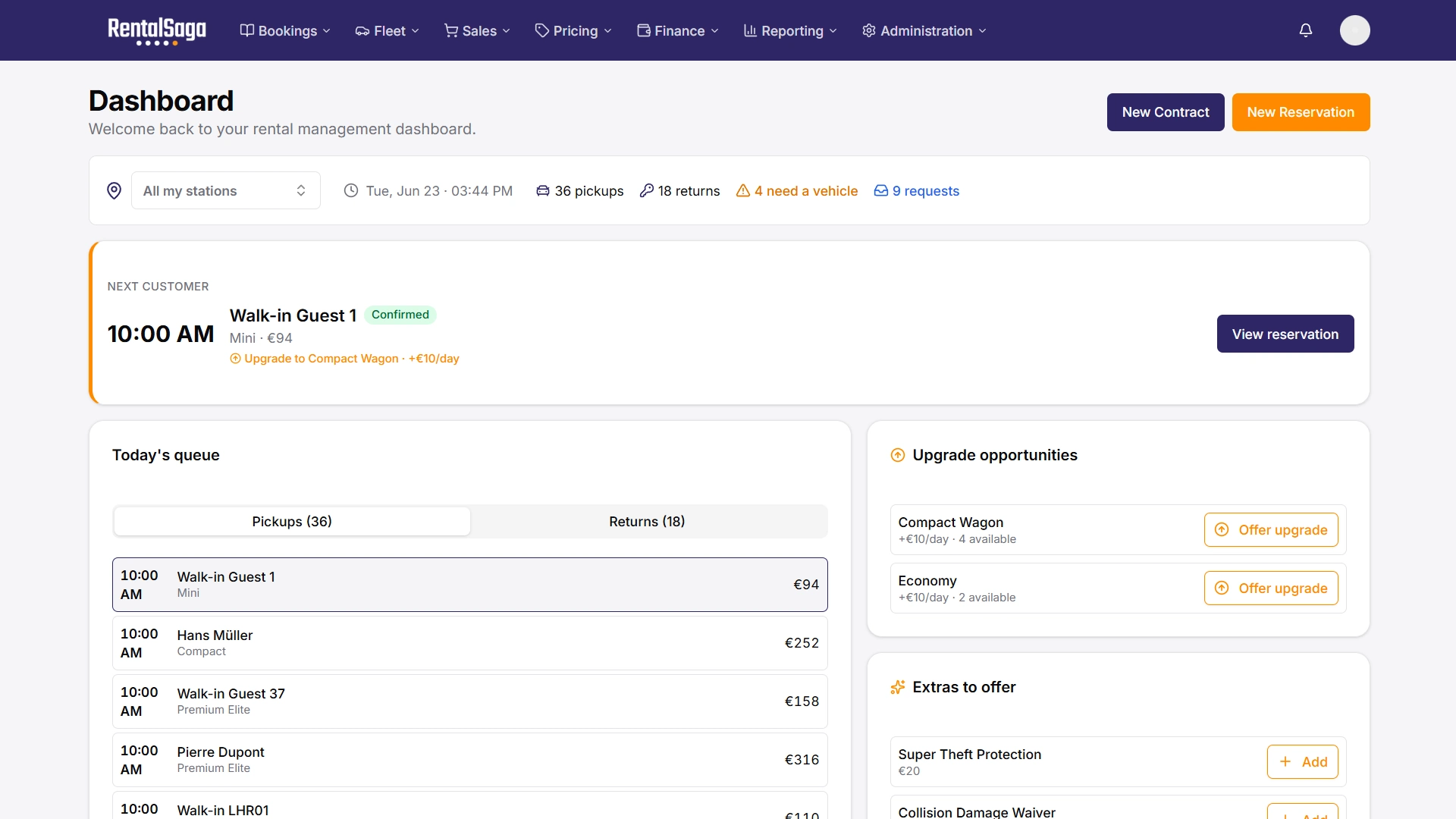Click the €252 amount for Hans Müller
This screenshot has height=819, width=1456.
[x=802, y=643]
